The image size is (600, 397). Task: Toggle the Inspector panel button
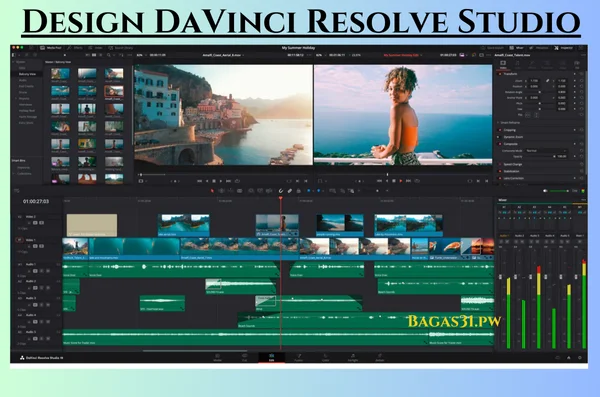pos(563,48)
